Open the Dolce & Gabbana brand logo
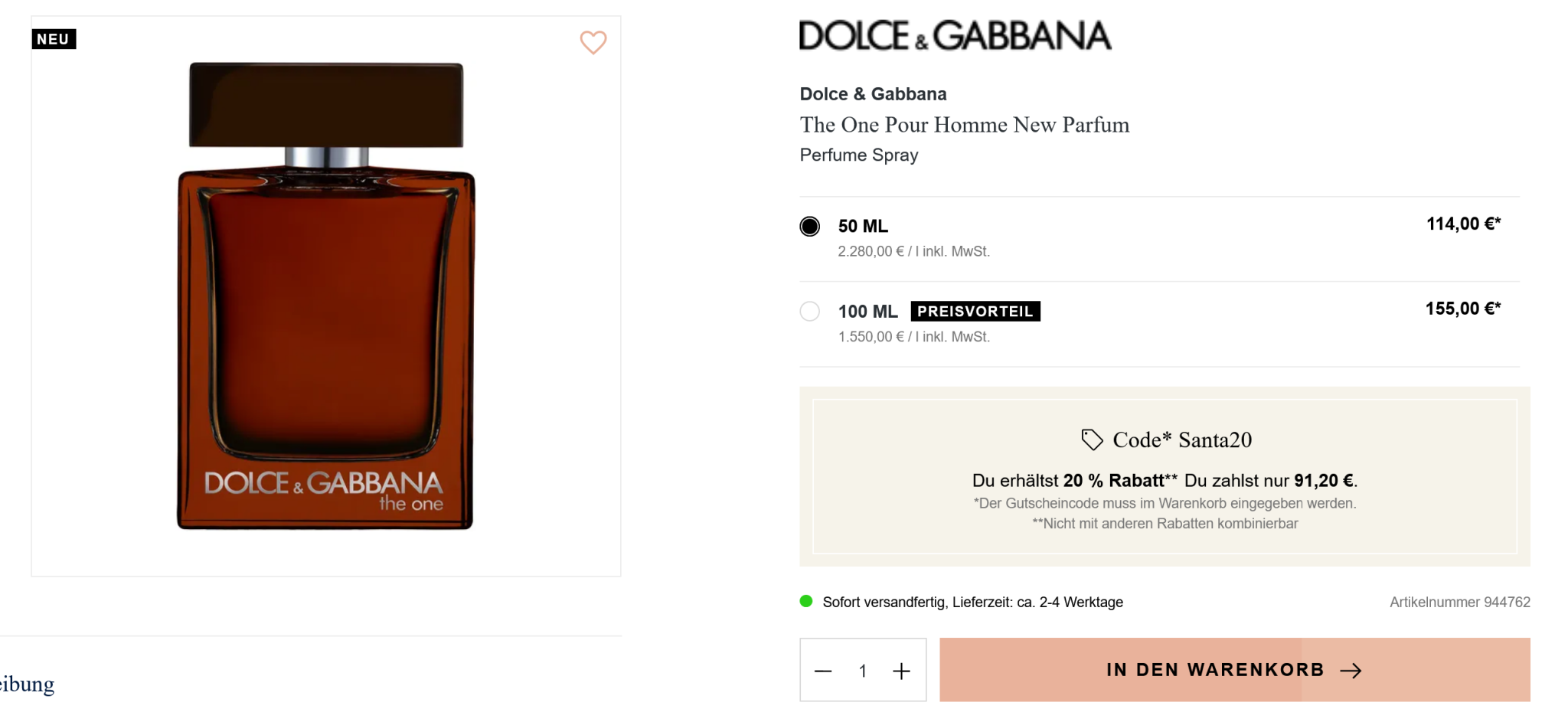The image size is (1568, 722). tap(955, 36)
